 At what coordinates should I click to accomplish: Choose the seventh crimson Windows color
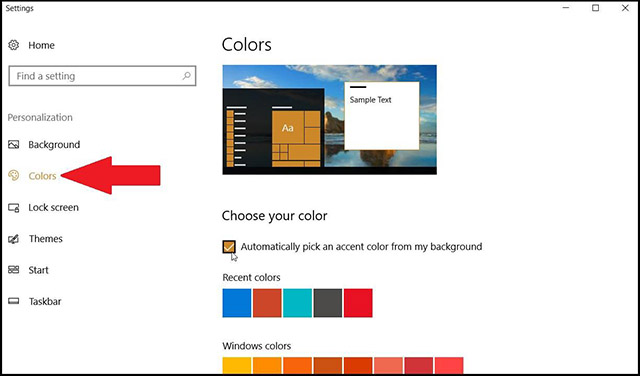pyautogui.click(x=419, y=365)
